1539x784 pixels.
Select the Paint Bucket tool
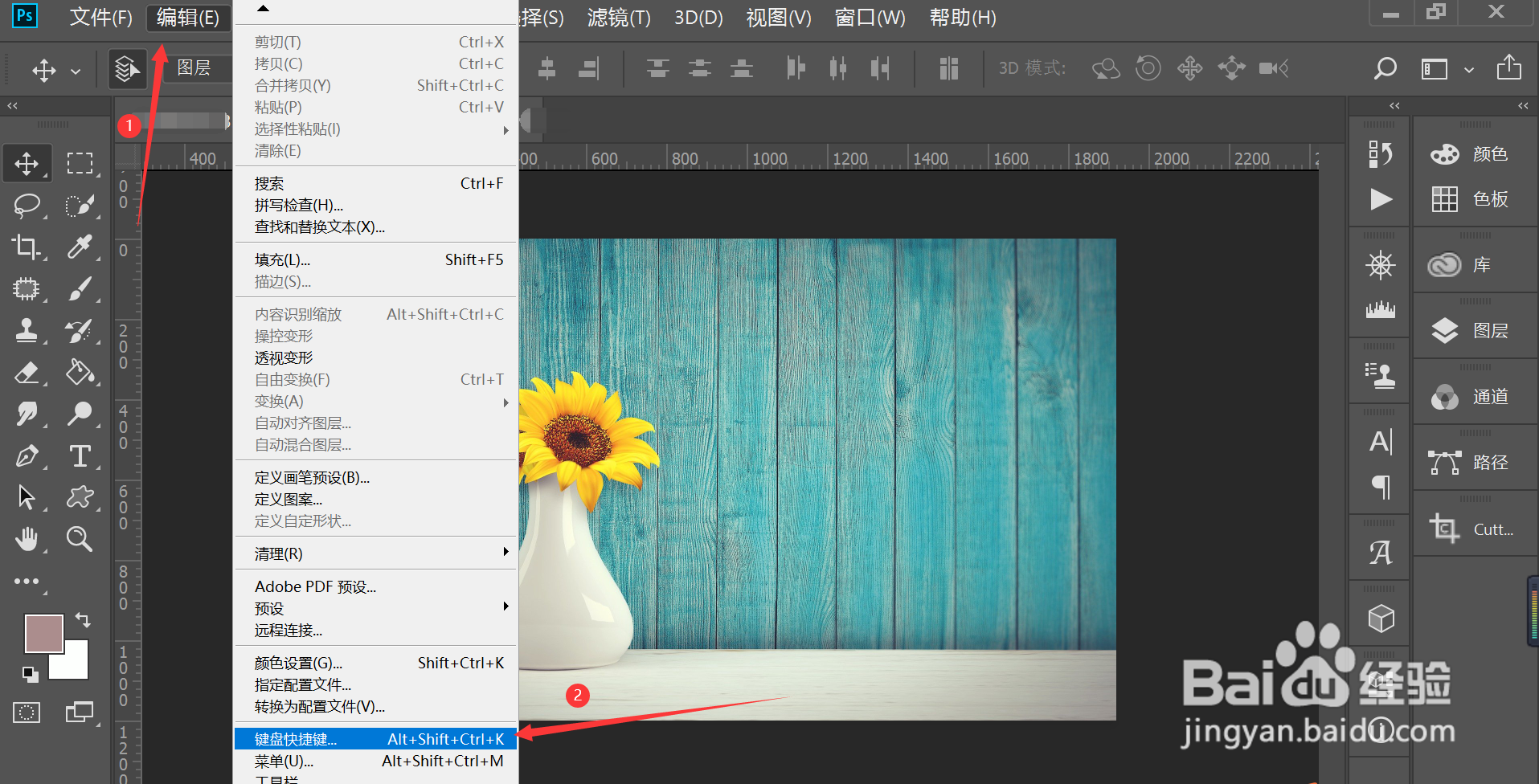tap(80, 373)
